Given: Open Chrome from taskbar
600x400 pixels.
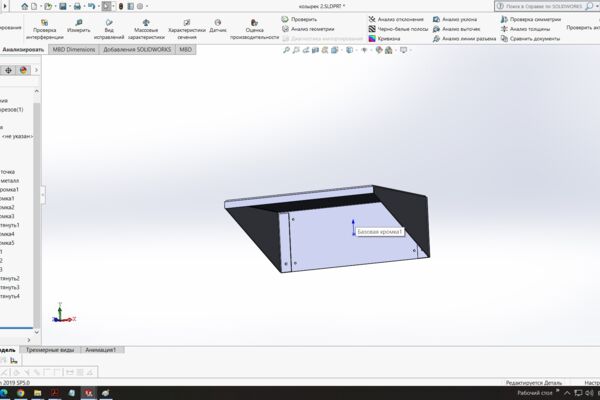Looking at the screenshot, I should pos(21,393).
